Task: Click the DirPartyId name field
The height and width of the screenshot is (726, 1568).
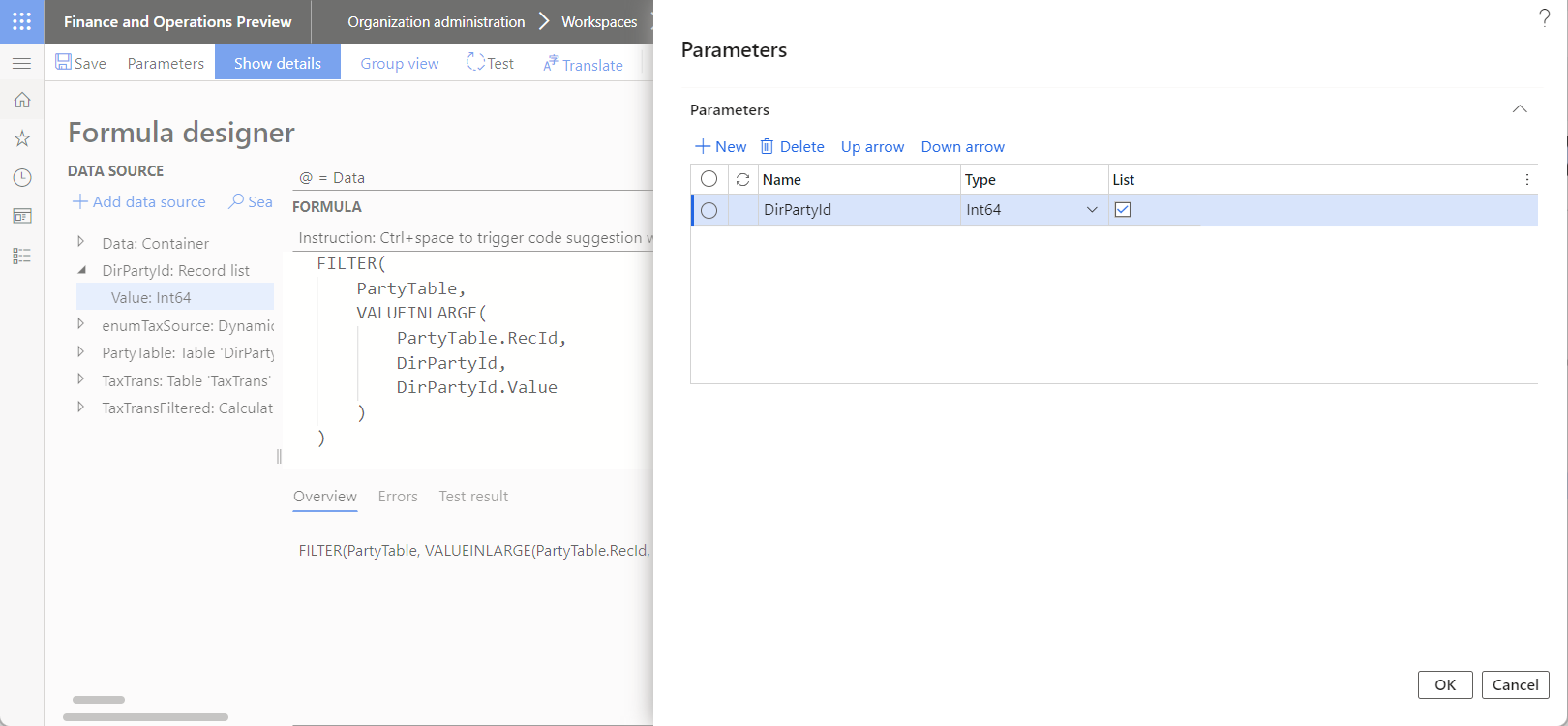Action: (x=859, y=210)
